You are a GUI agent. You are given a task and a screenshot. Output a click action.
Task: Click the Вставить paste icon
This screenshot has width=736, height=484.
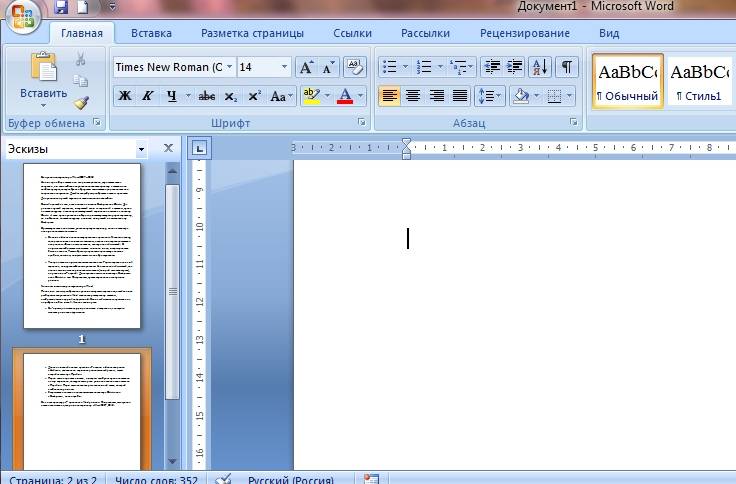click(x=44, y=66)
